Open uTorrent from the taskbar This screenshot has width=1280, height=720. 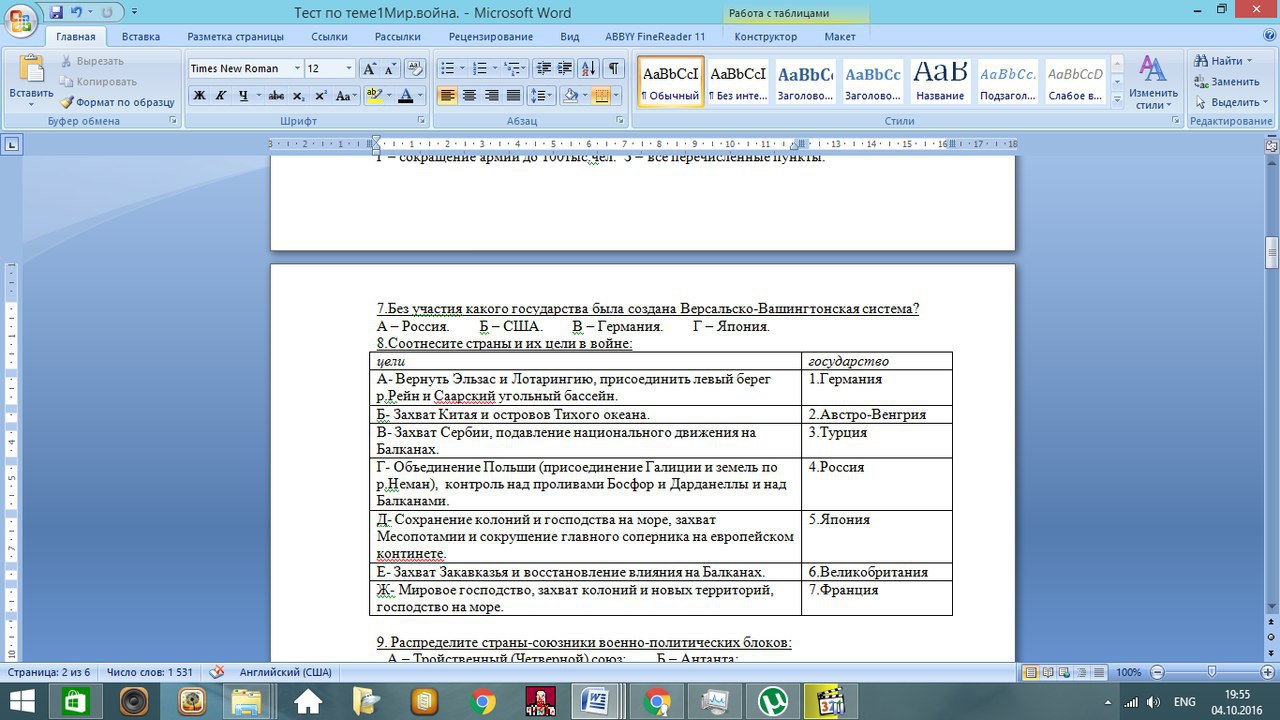click(x=772, y=700)
